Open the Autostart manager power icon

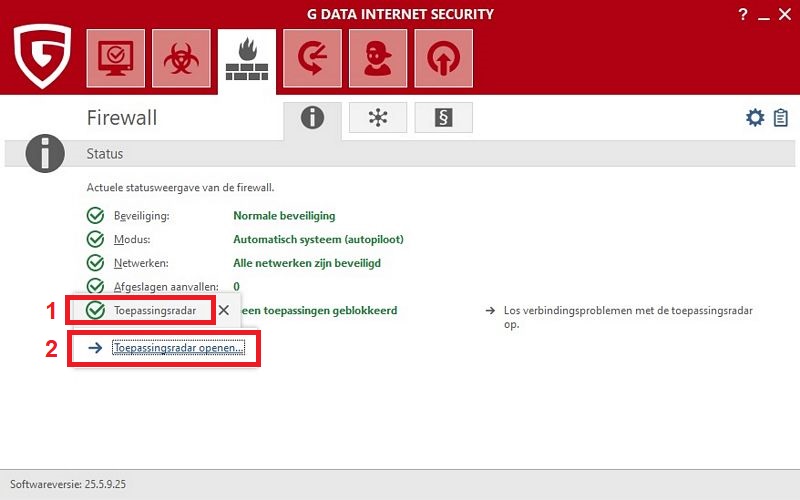click(x=443, y=58)
